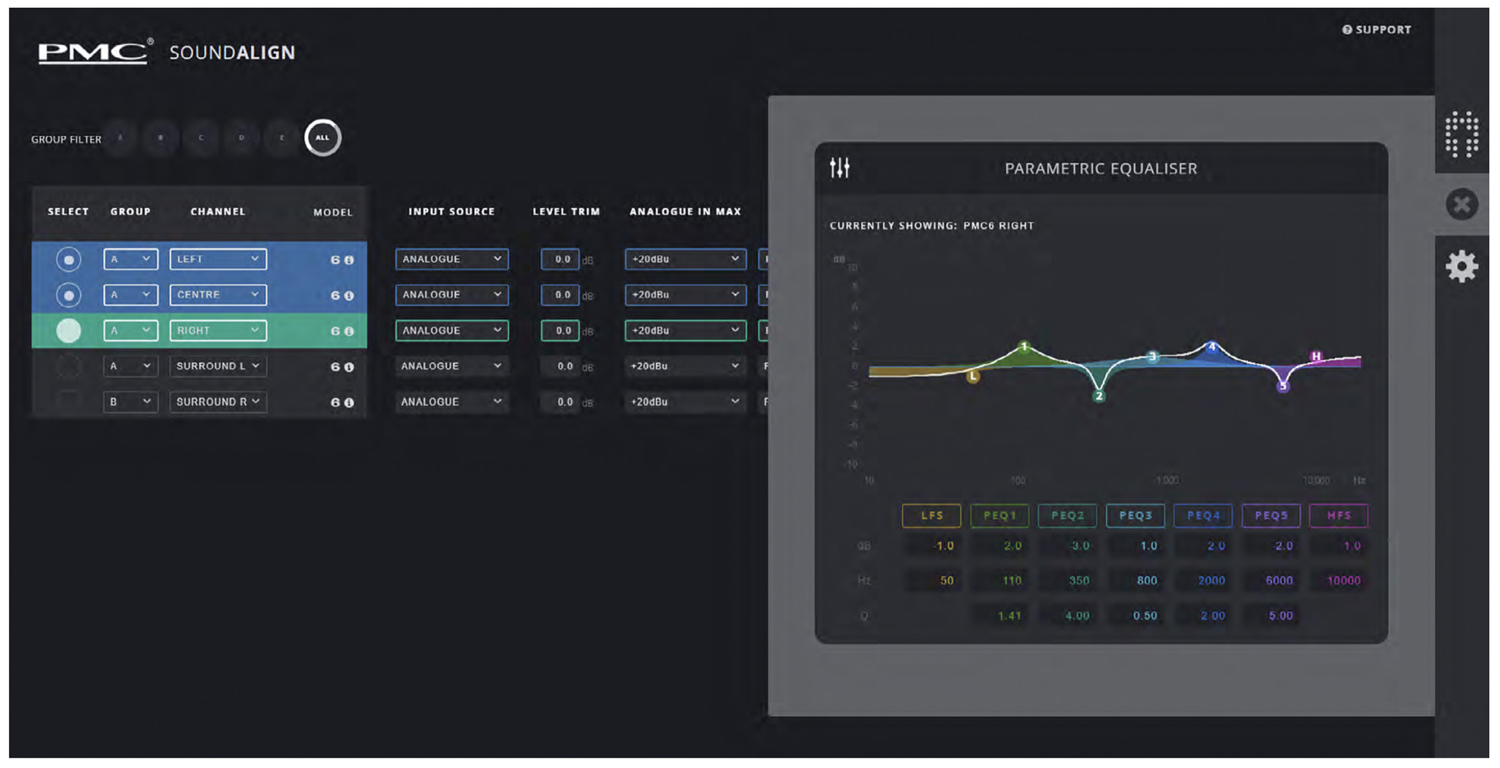
Task: Show model info for the CENTRE channel
Action: coord(349,296)
